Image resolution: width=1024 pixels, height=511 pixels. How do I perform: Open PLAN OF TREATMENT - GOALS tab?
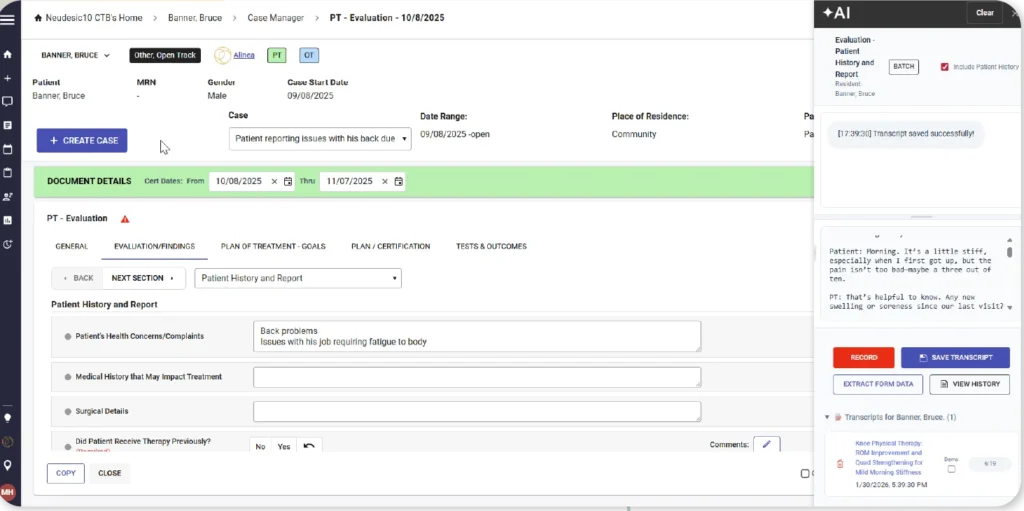(273, 246)
